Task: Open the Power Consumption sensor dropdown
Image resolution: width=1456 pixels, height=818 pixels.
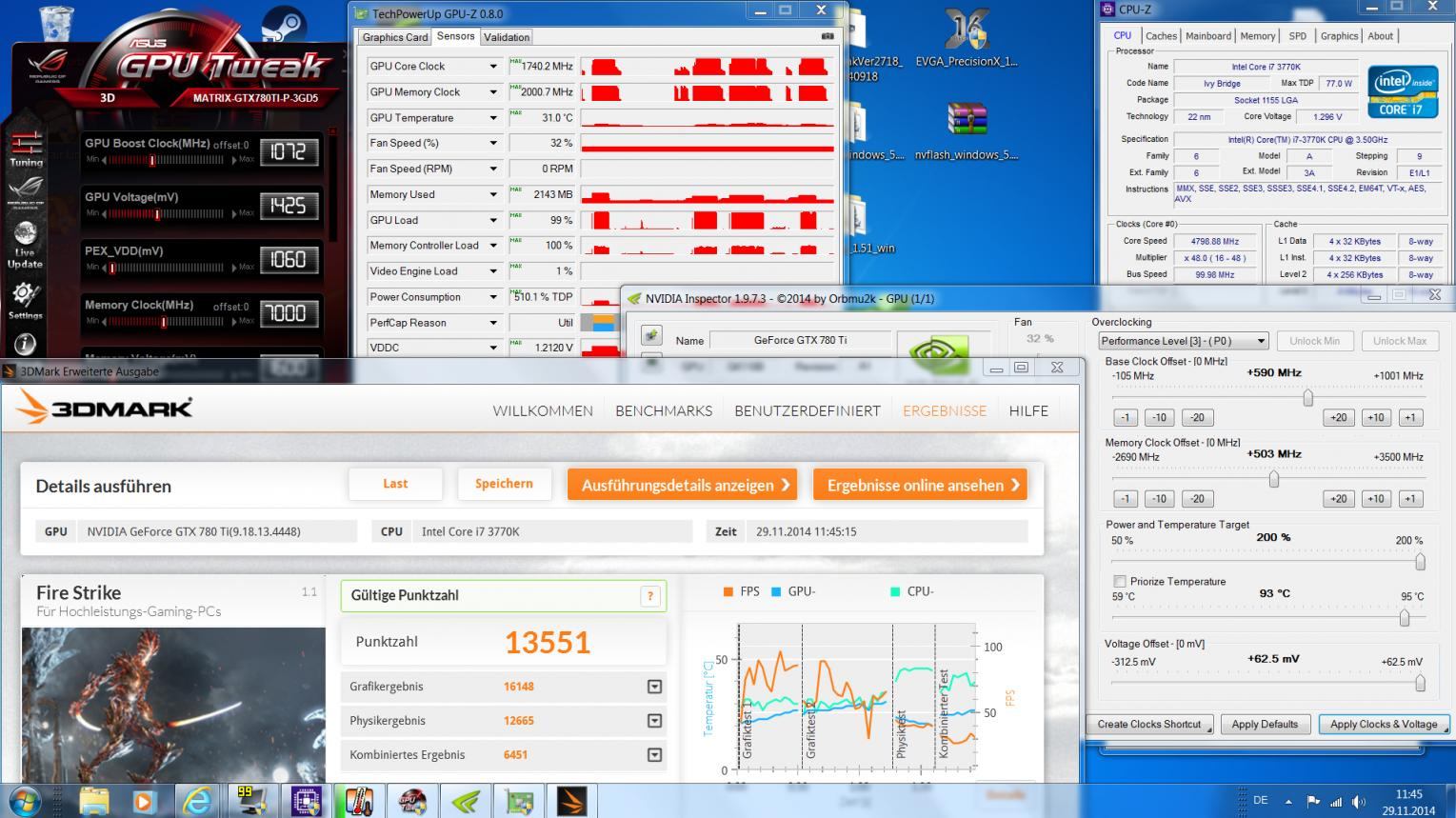Action: point(493,297)
